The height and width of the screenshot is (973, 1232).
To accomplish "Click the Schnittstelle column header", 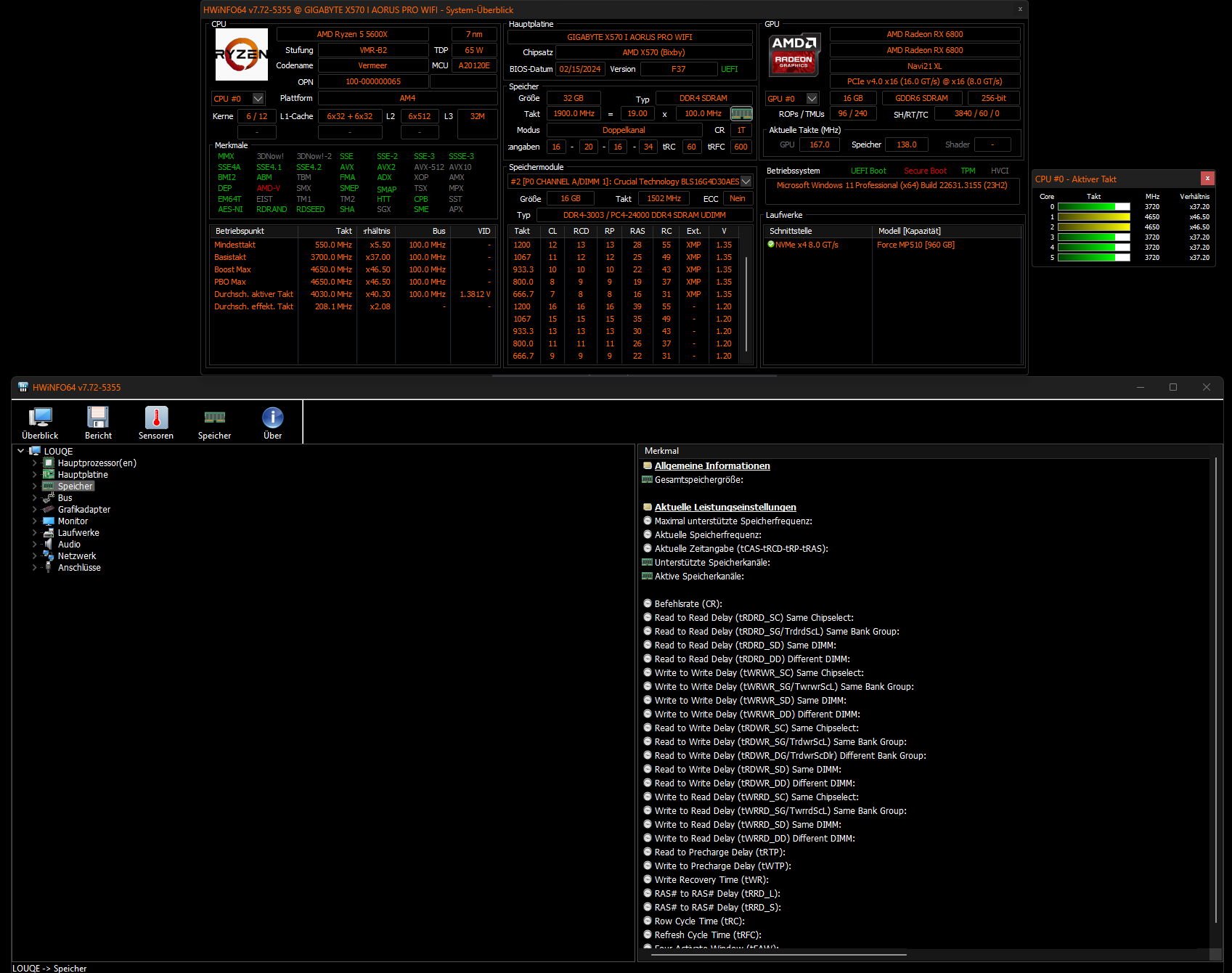I will pyautogui.click(x=818, y=231).
